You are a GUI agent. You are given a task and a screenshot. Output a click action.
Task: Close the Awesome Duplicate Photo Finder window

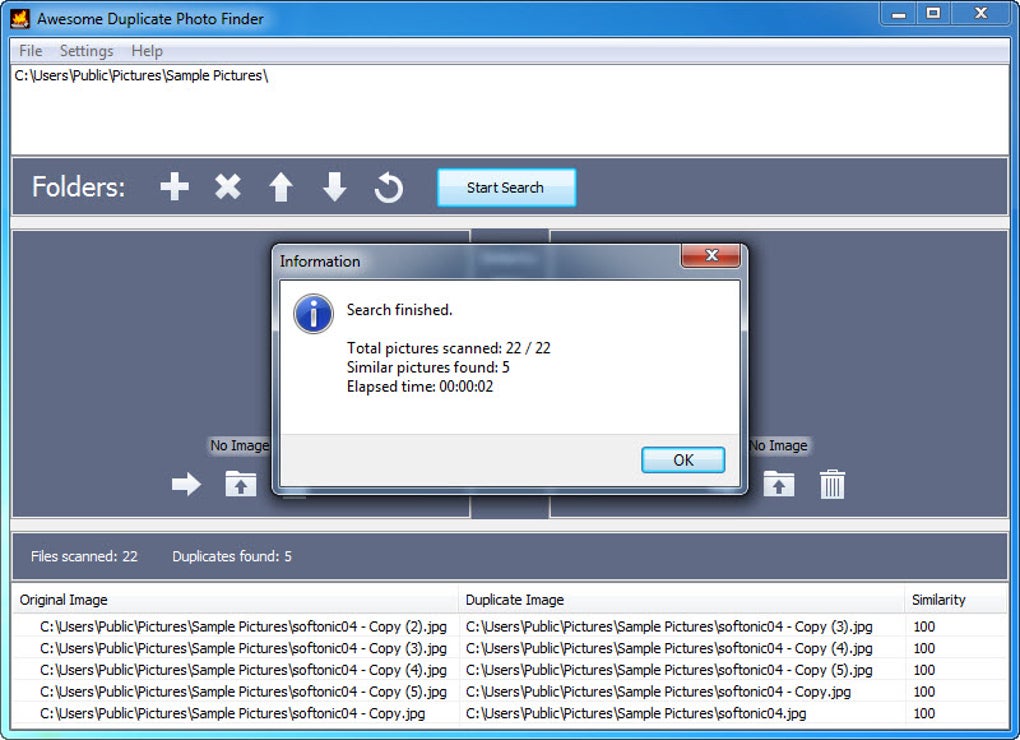point(981,14)
